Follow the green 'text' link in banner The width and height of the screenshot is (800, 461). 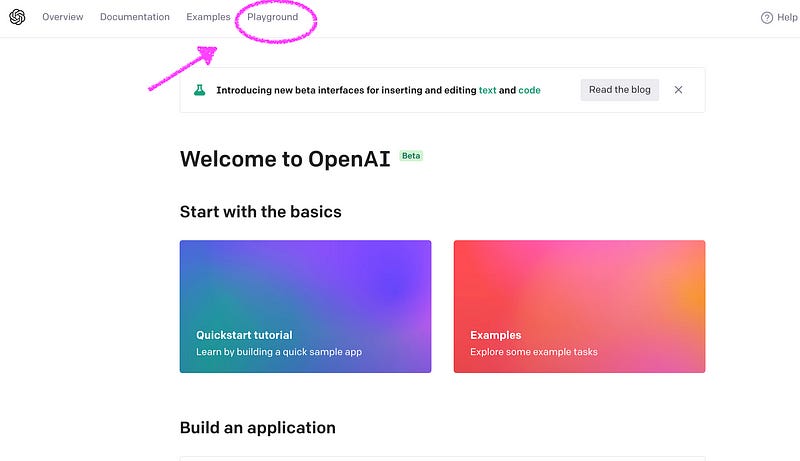pos(487,90)
